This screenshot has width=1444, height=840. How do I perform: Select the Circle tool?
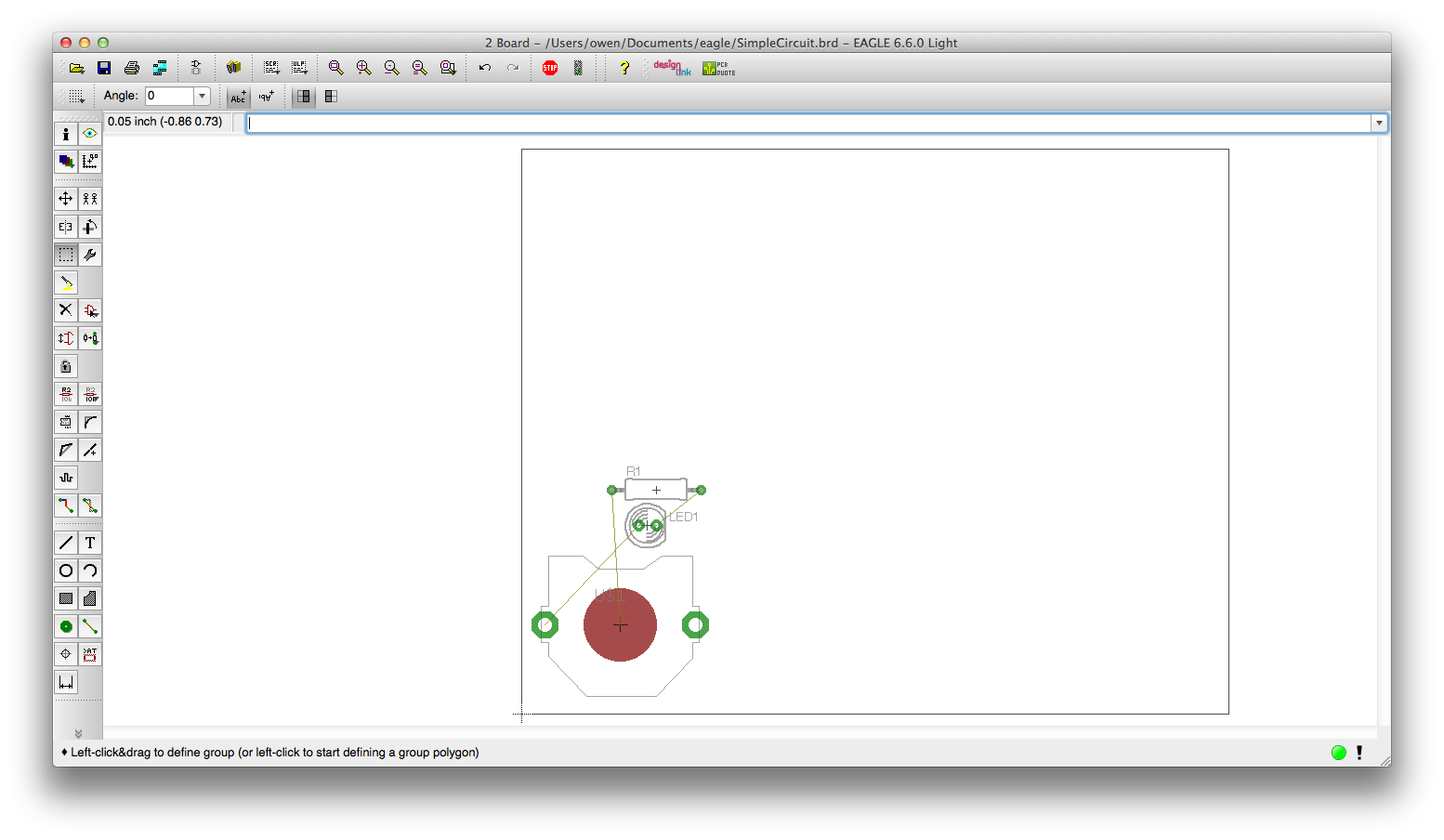tap(66, 571)
